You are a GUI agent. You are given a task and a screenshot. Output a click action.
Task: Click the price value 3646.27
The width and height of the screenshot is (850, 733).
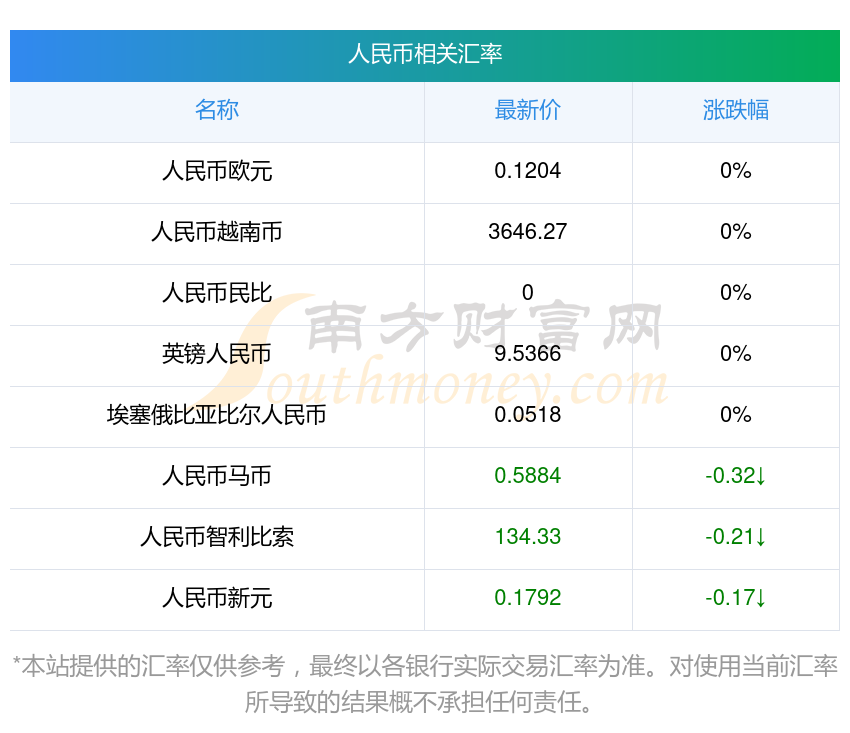pos(527,232)
